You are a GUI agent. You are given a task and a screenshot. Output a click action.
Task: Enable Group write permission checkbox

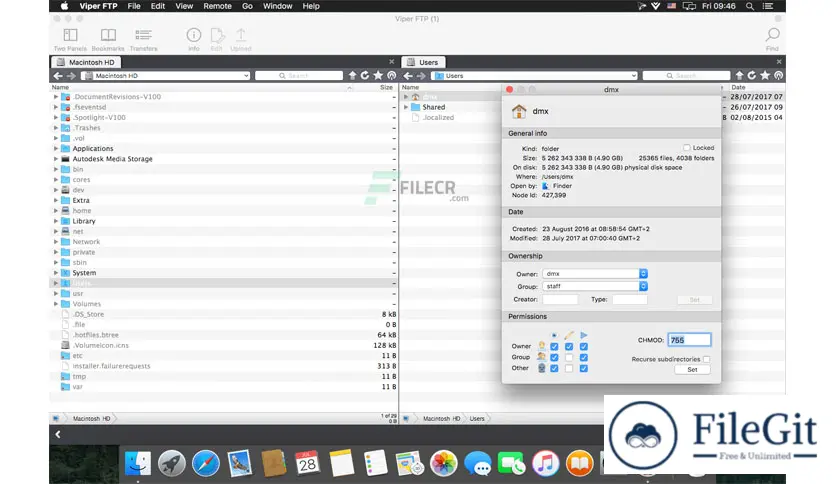[569, 357]
